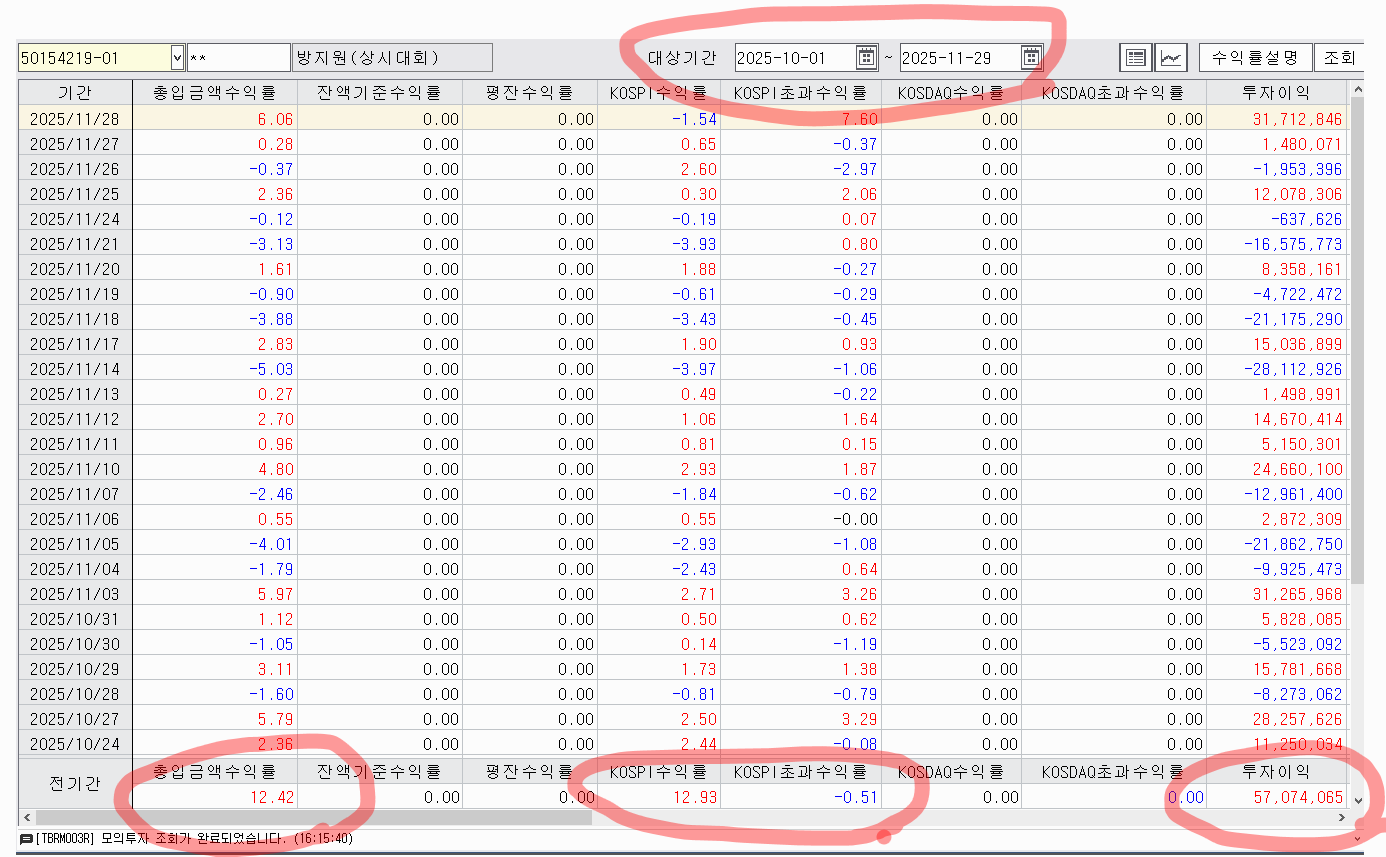
Task: Open the end date calendar picker
Action: click(1032, 57)
